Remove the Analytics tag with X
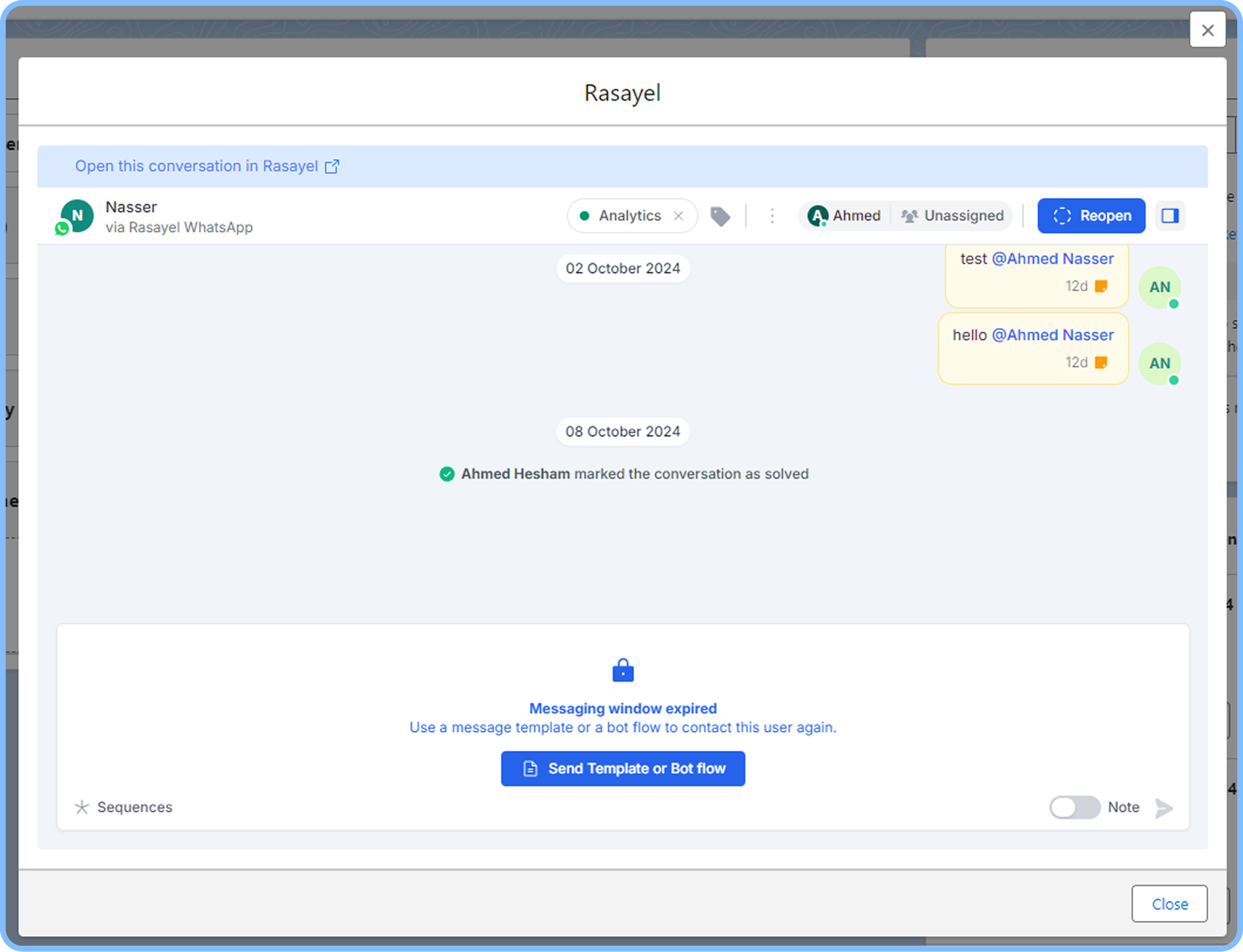The height and width of the screenshot is (952, 1243). (679, 216)
